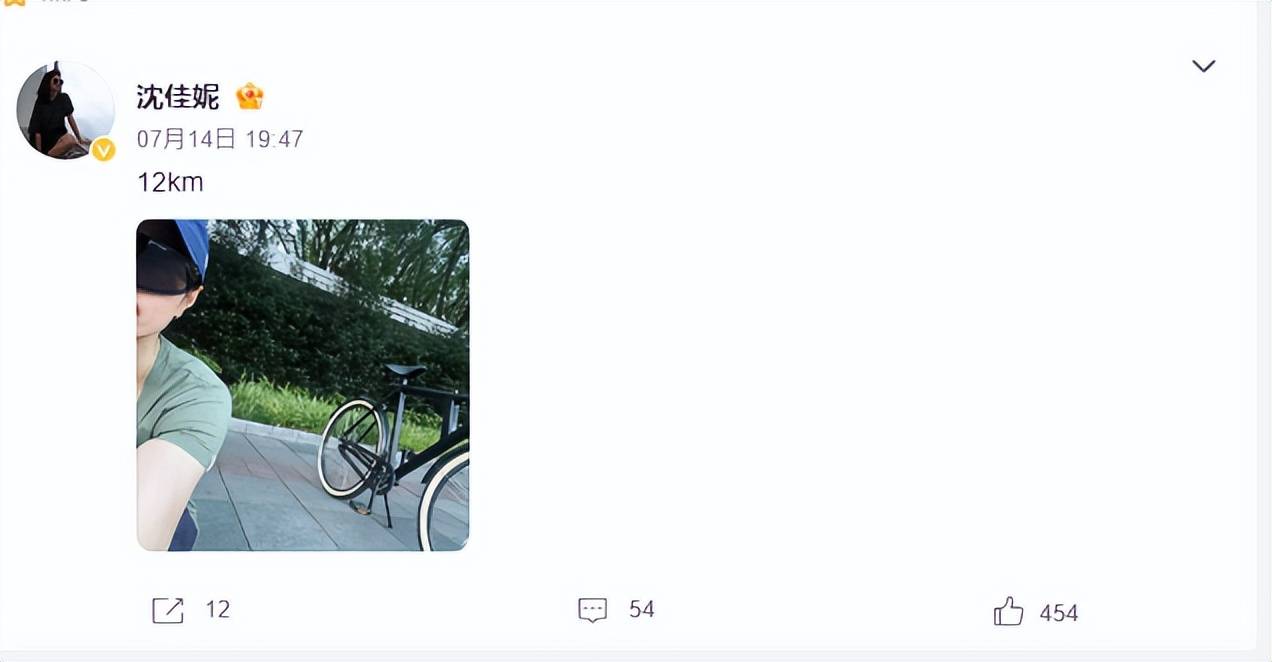Open 沈佳妮's profile avatar picture
The width and height of the screenshot is (1272, 662).
click(x=65, y=110)
